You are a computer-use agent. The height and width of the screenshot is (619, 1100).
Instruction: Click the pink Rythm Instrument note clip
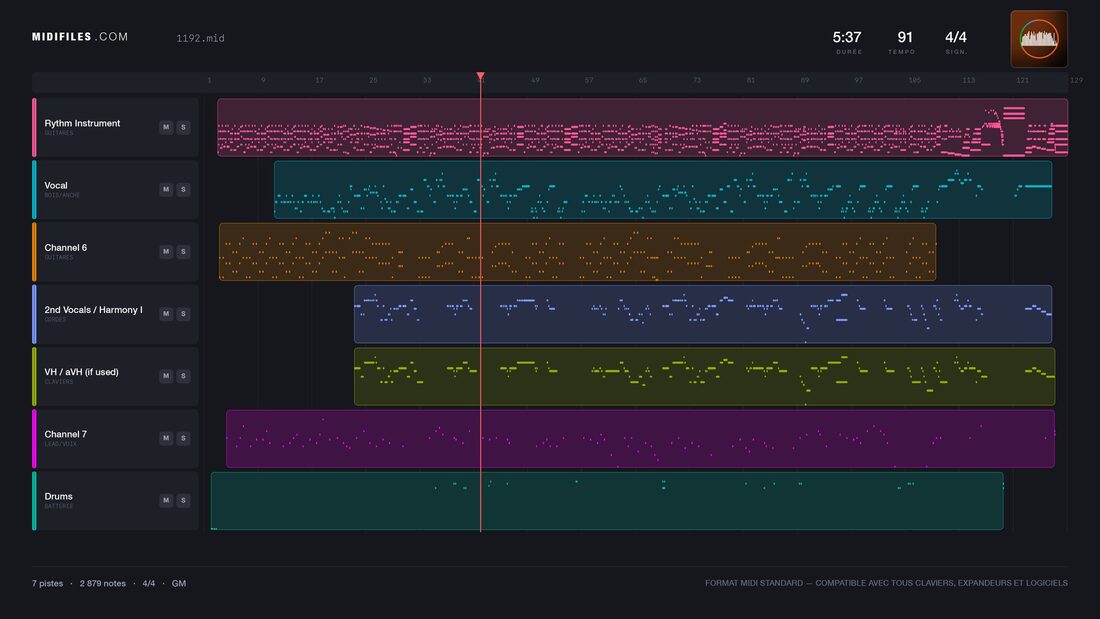(x=643, y=127)
